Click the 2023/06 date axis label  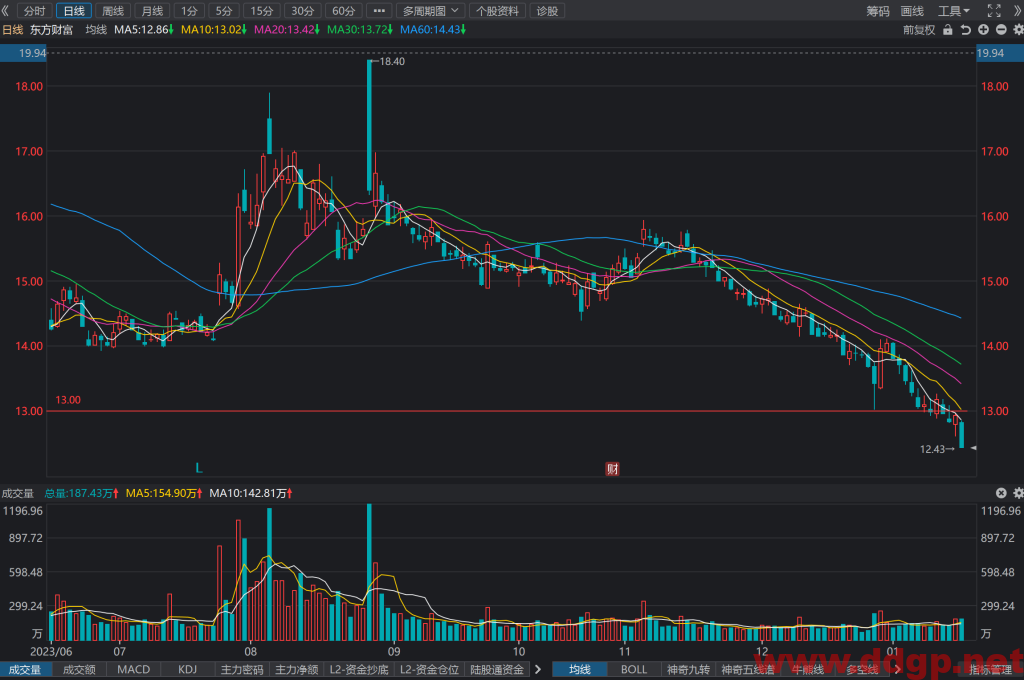[x=51, y=651]
